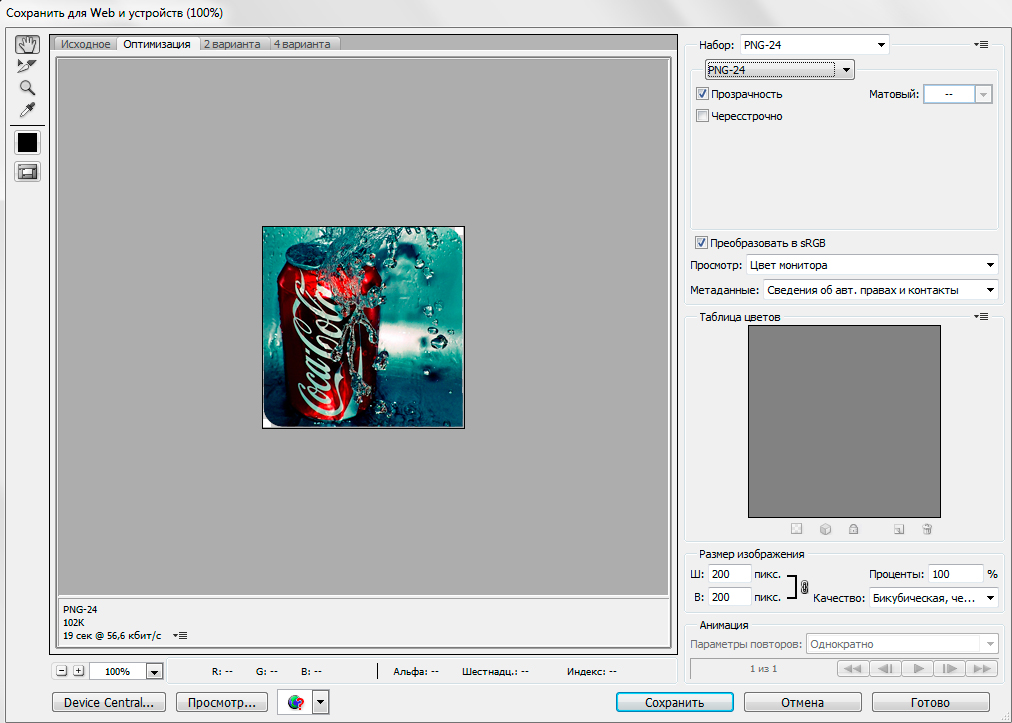Viewport: 1012px width, 723px height.
Task: Click the black eyedropper color swatch
Action: [x=27, y=143]
